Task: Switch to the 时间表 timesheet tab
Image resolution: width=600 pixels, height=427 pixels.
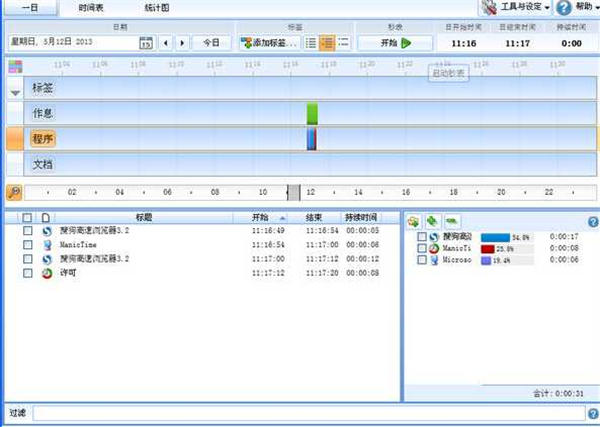Action: 91,8
